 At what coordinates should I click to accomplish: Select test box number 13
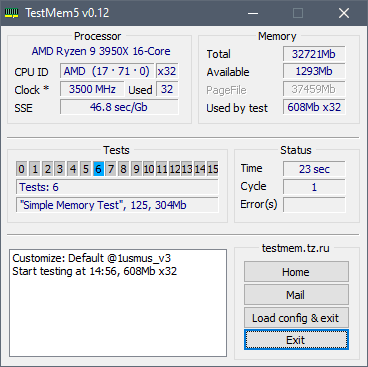[187, 169]
